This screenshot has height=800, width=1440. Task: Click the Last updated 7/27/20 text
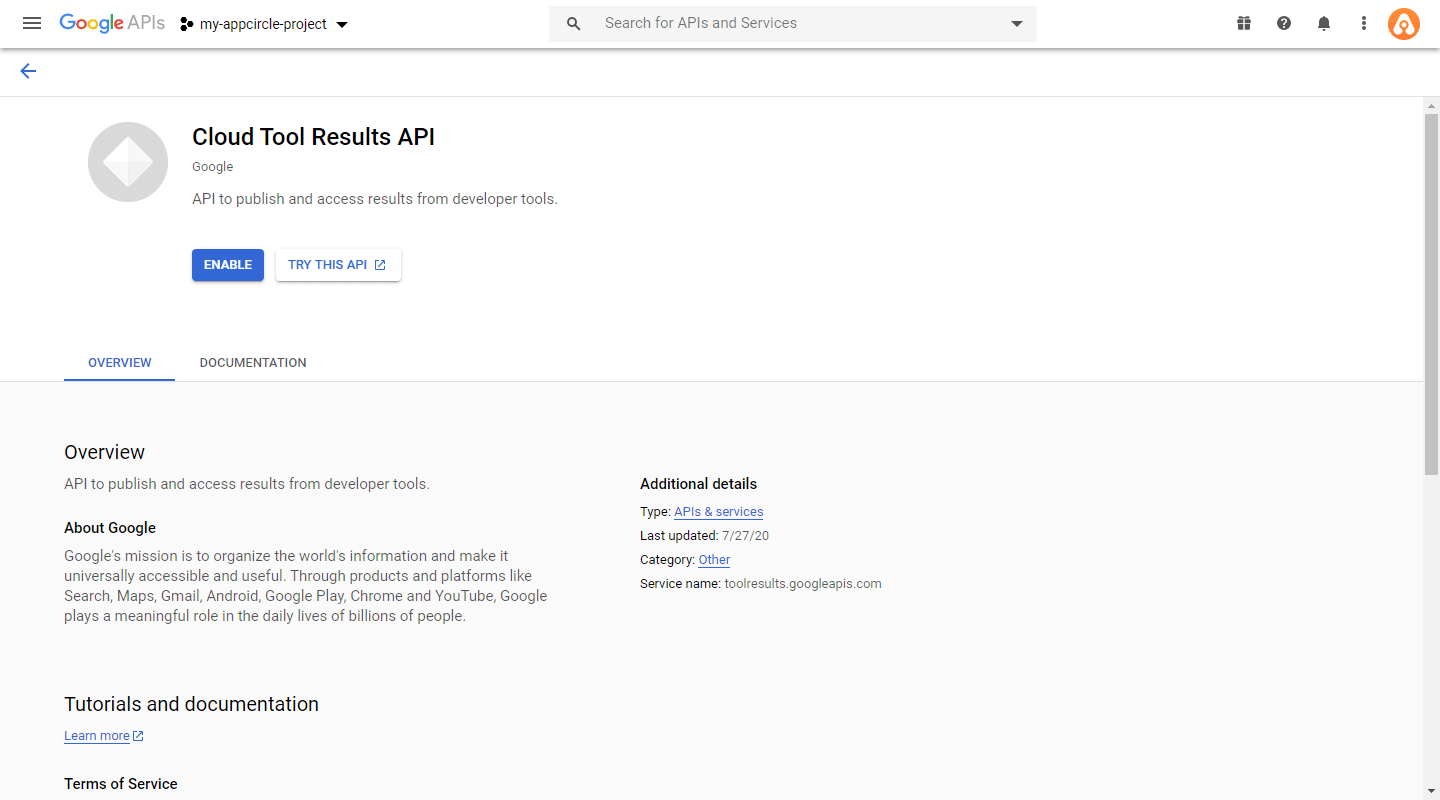[704, 536]
